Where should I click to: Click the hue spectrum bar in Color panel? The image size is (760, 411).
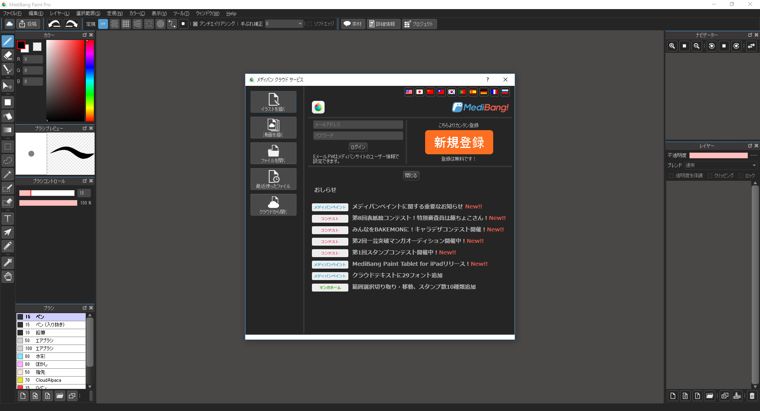pos(90,80)
